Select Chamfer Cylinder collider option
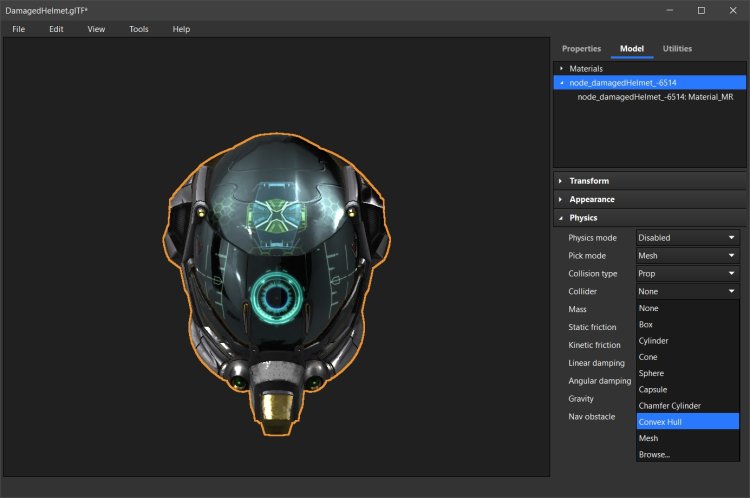Image resolution: width=750 pixels, height=498 pixels. pos(669,406)
